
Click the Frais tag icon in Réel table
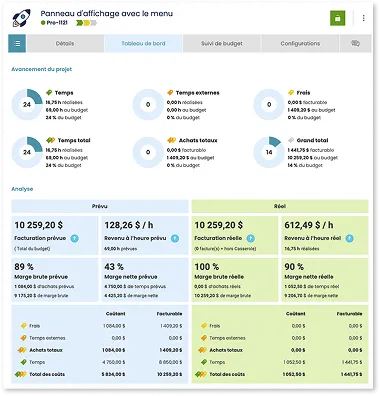coord(204,326)
